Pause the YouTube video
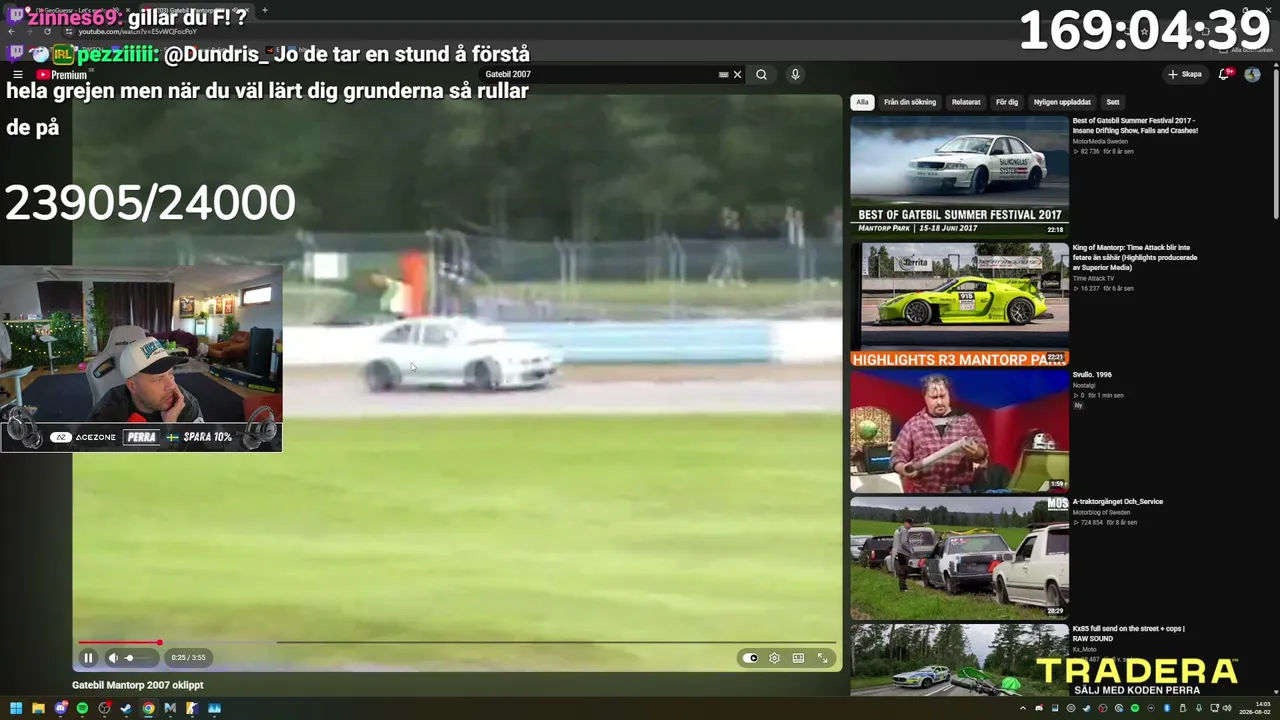The image size is (1280, 720). tap(88, 658)
